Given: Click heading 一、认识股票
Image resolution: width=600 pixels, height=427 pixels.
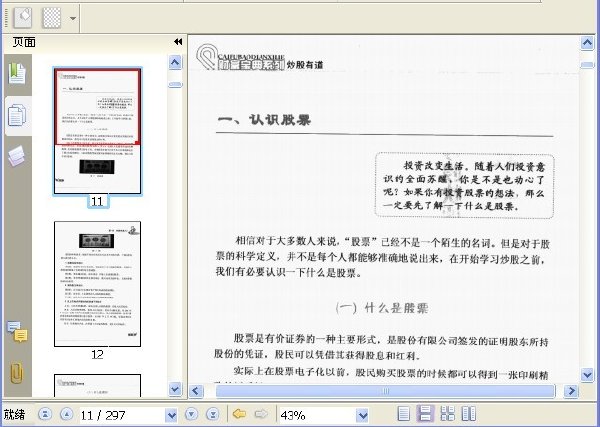Looking at the screenshot, I should click(264, 120).
